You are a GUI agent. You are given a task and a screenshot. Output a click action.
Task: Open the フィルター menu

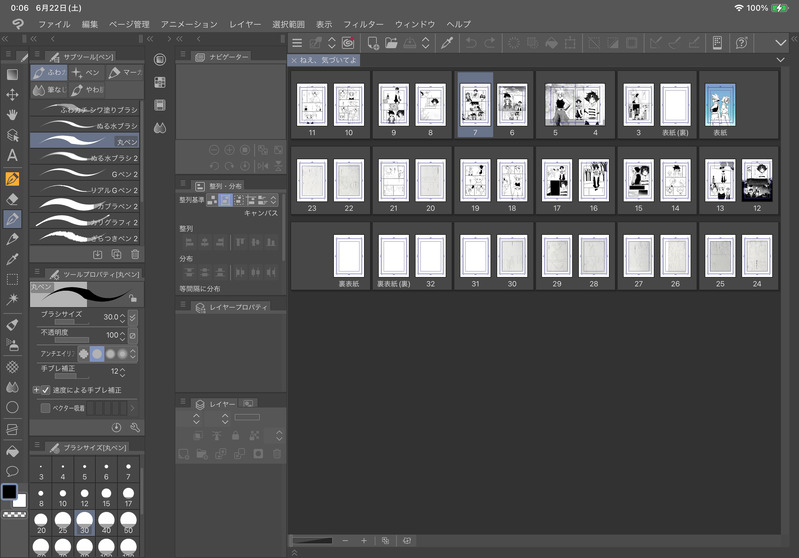click(362, 23)
